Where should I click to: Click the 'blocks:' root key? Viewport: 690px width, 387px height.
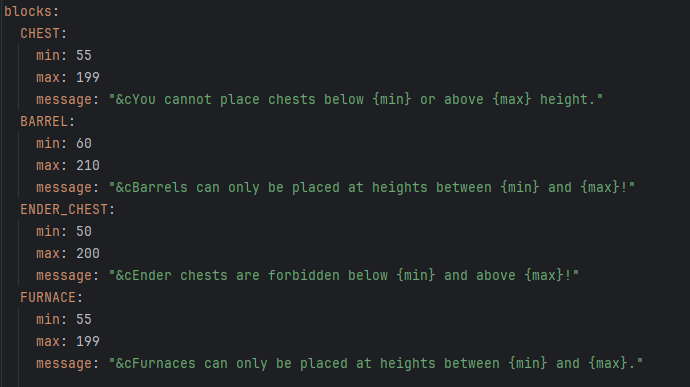click(31, 11)
